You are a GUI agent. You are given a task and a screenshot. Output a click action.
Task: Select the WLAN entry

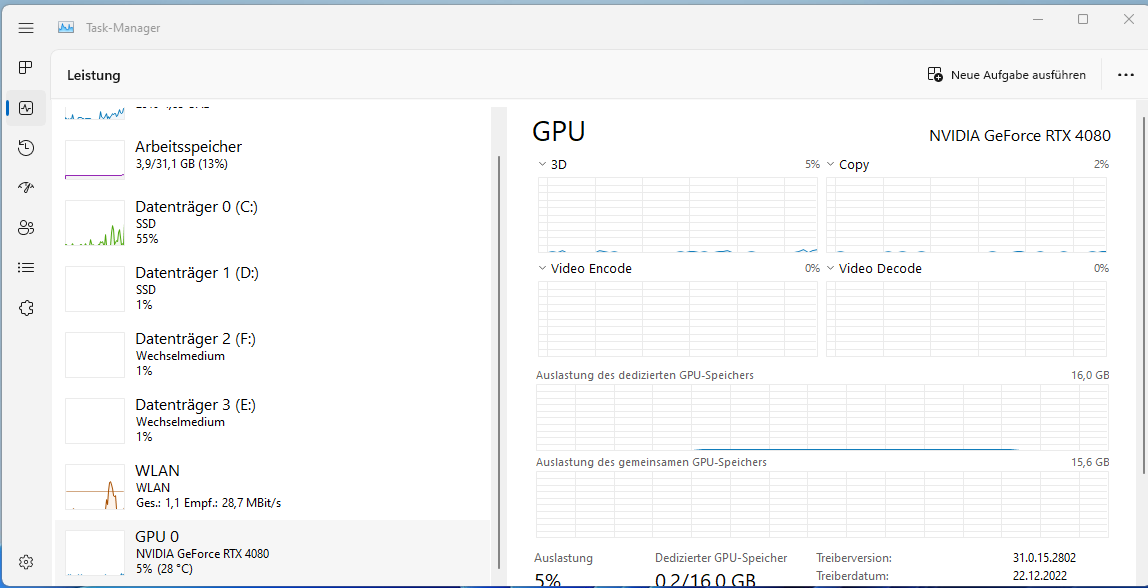272,486
